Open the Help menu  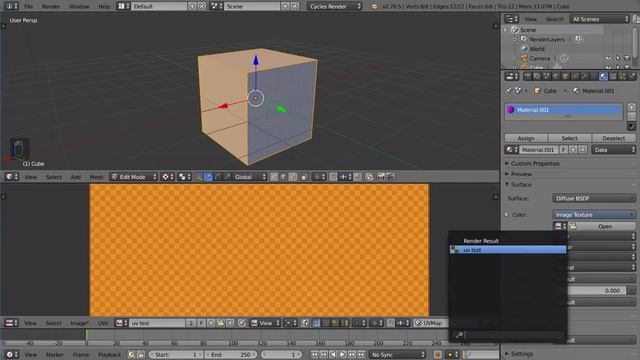point(104,6)
